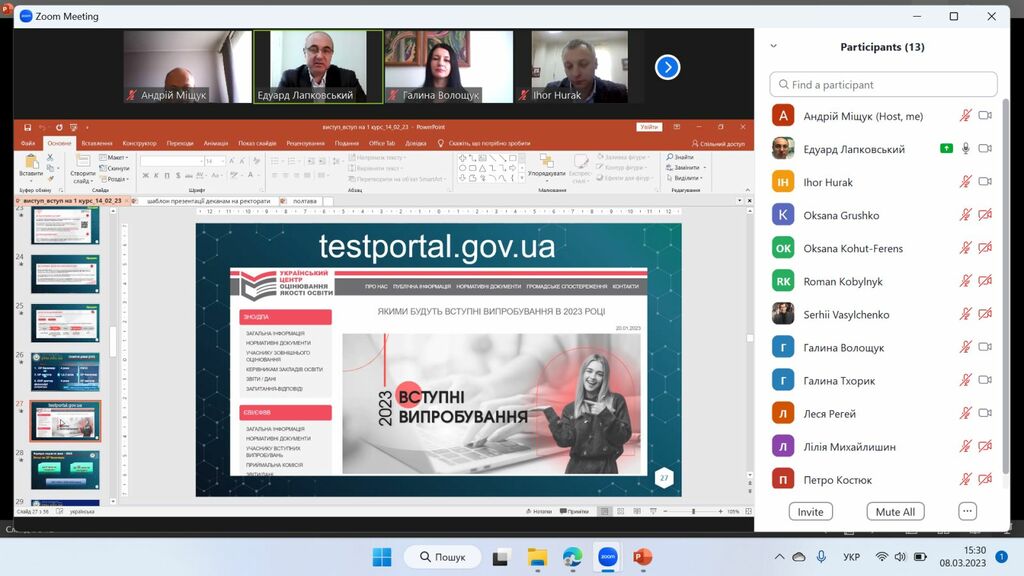This screenshot has height=576, width=1024.
Task: Click Ihor Hurak's avatar in the participants list
Action: 783,182
